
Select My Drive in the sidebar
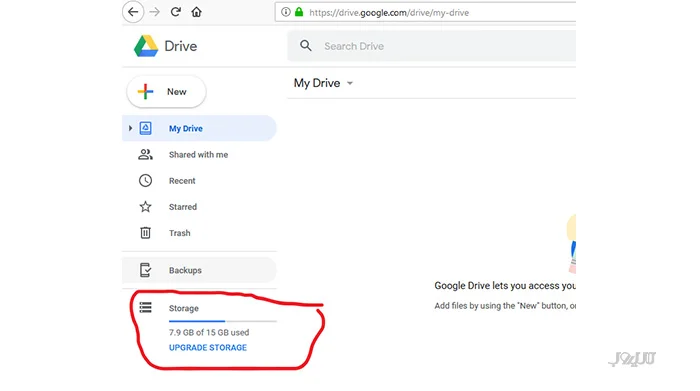(199, 128)
